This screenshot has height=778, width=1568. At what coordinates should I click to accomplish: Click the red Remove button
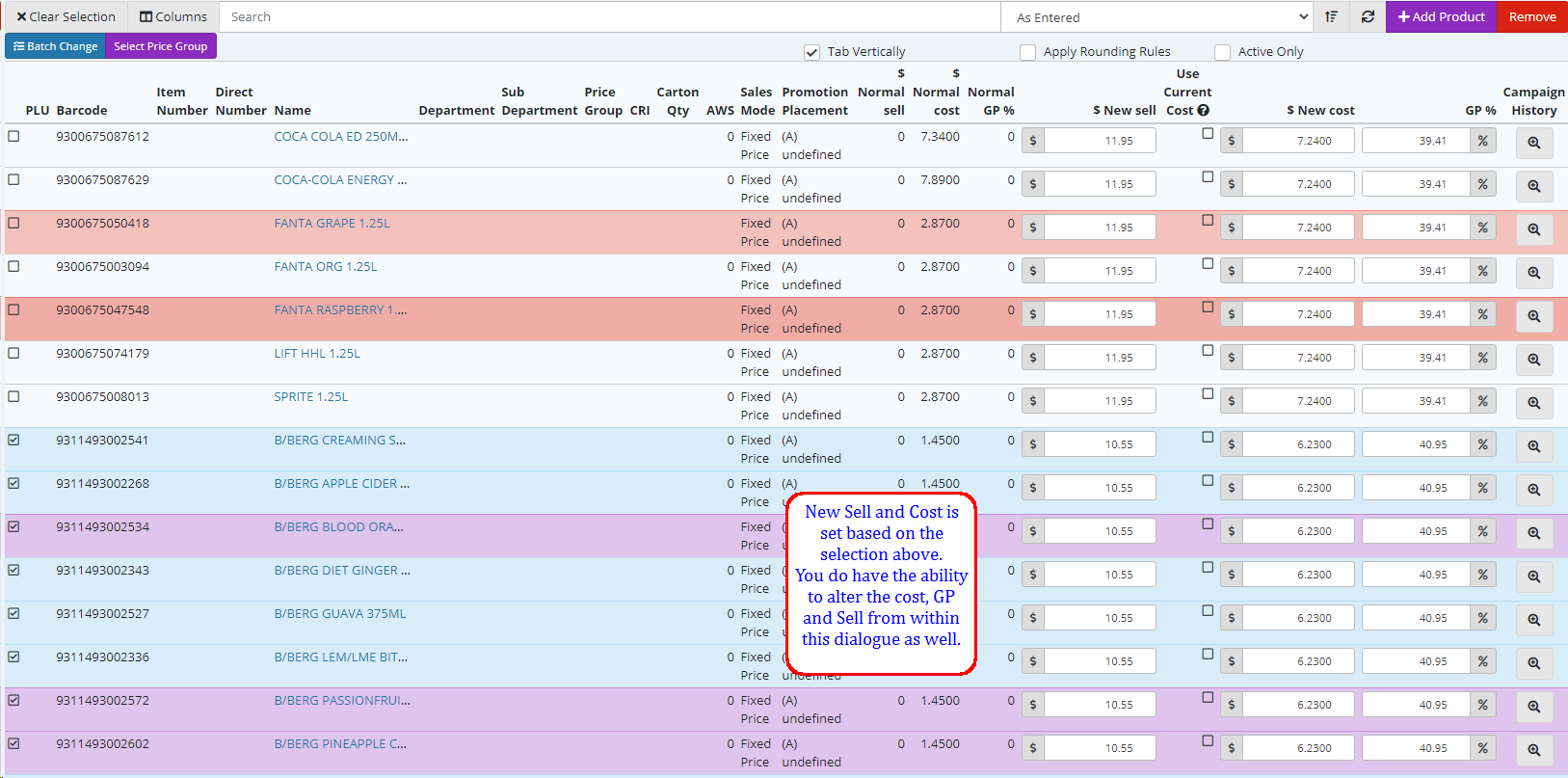1532,16
